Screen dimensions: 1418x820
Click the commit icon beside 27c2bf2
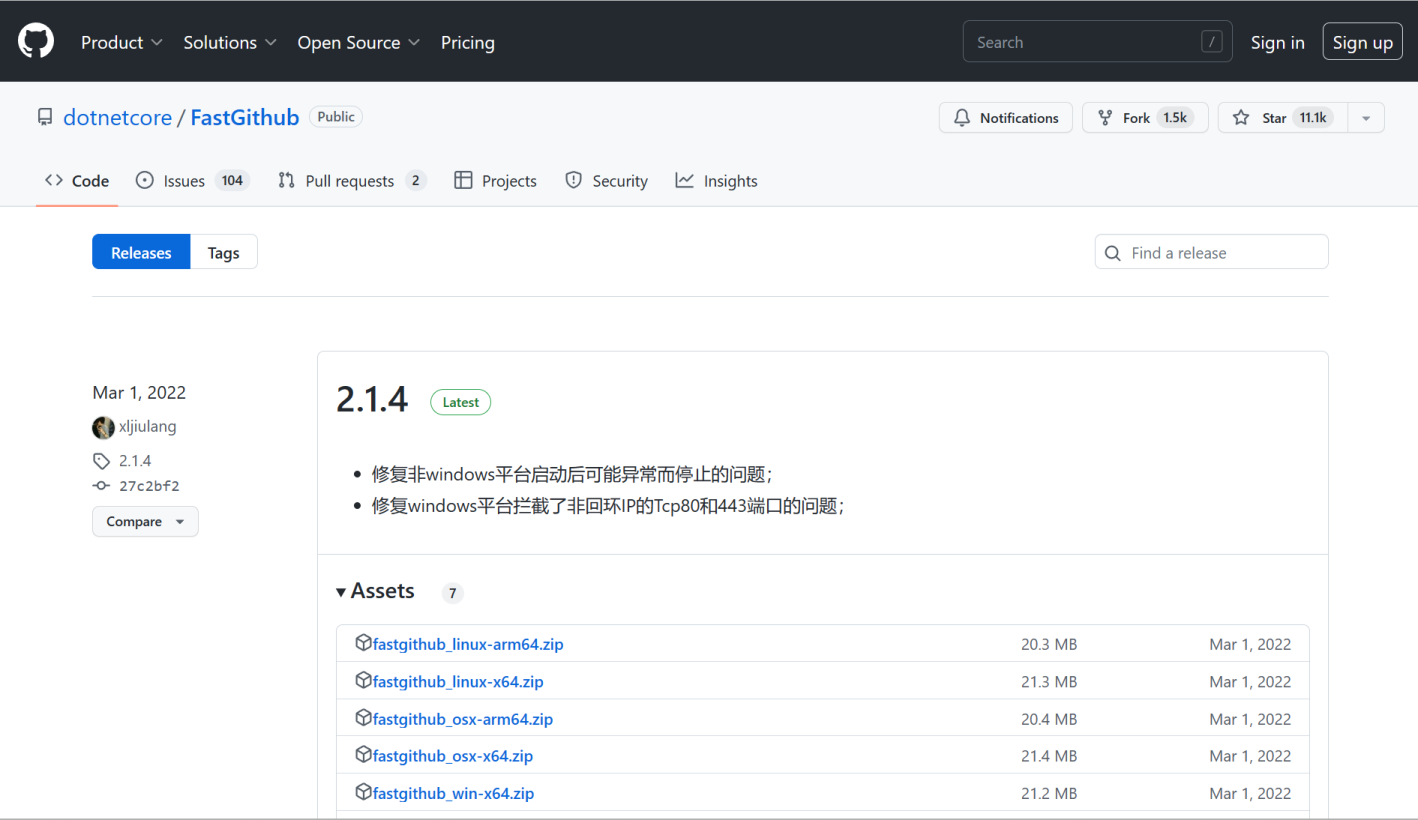pyautogui.click(x=101, y=485)
